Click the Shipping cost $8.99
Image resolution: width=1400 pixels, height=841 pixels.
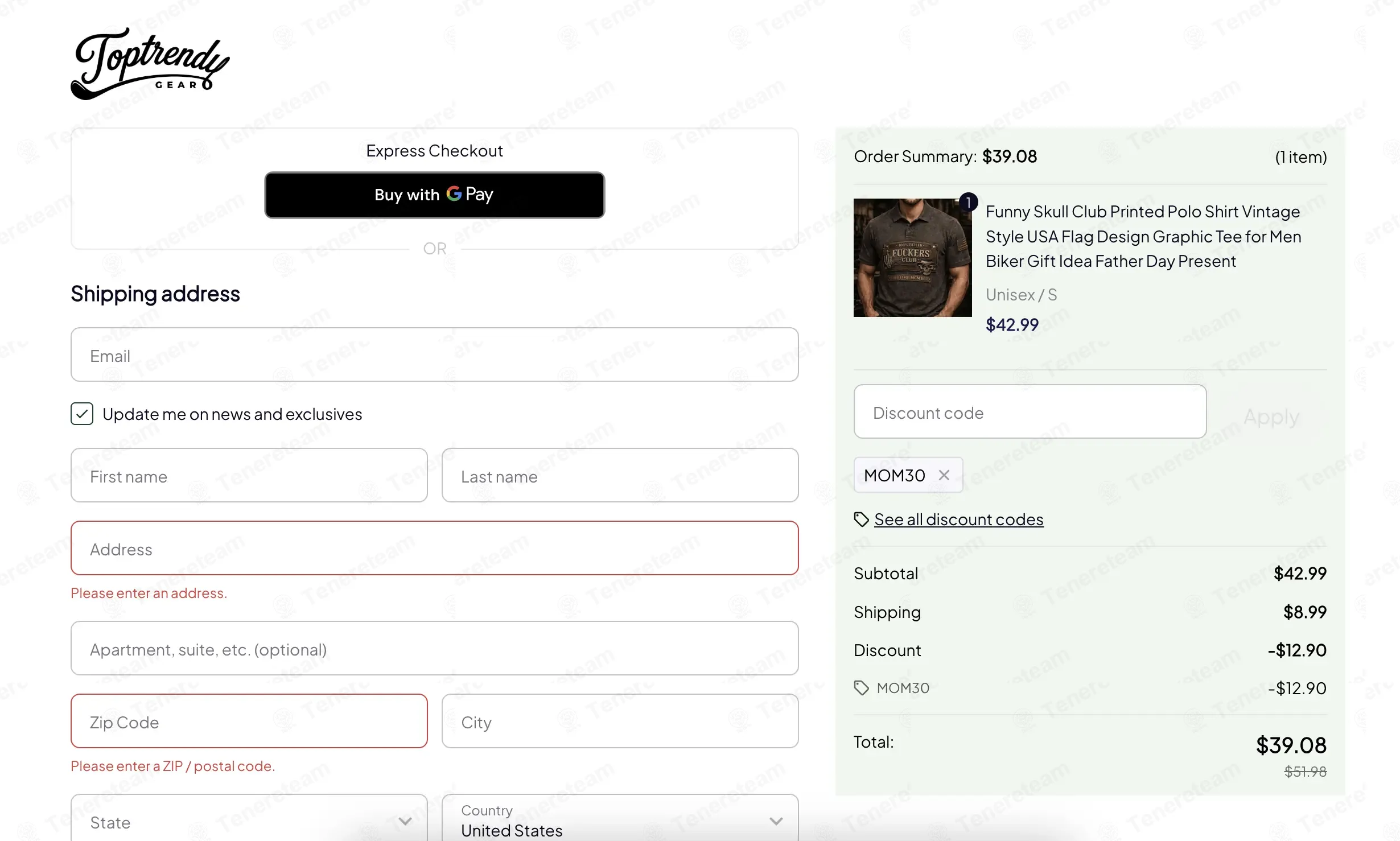1304,612
